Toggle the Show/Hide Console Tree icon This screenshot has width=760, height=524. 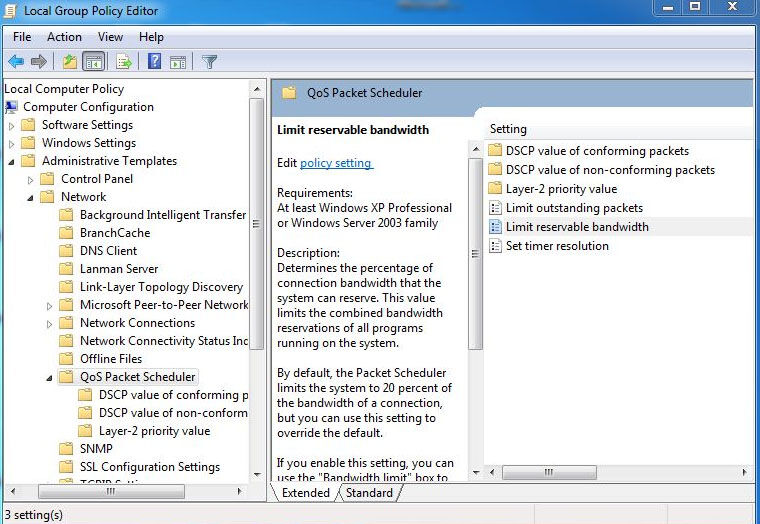[94, 62]
